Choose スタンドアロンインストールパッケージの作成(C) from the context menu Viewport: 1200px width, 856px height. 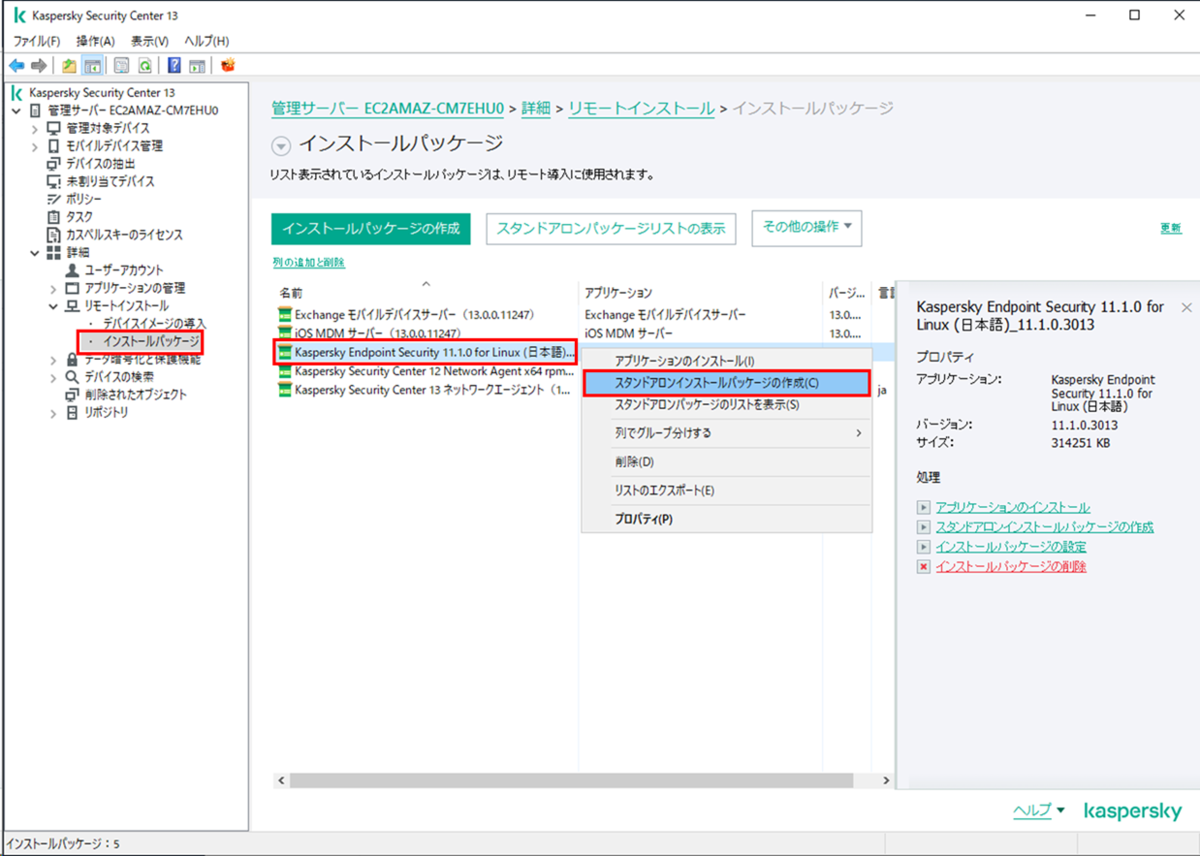726,383
